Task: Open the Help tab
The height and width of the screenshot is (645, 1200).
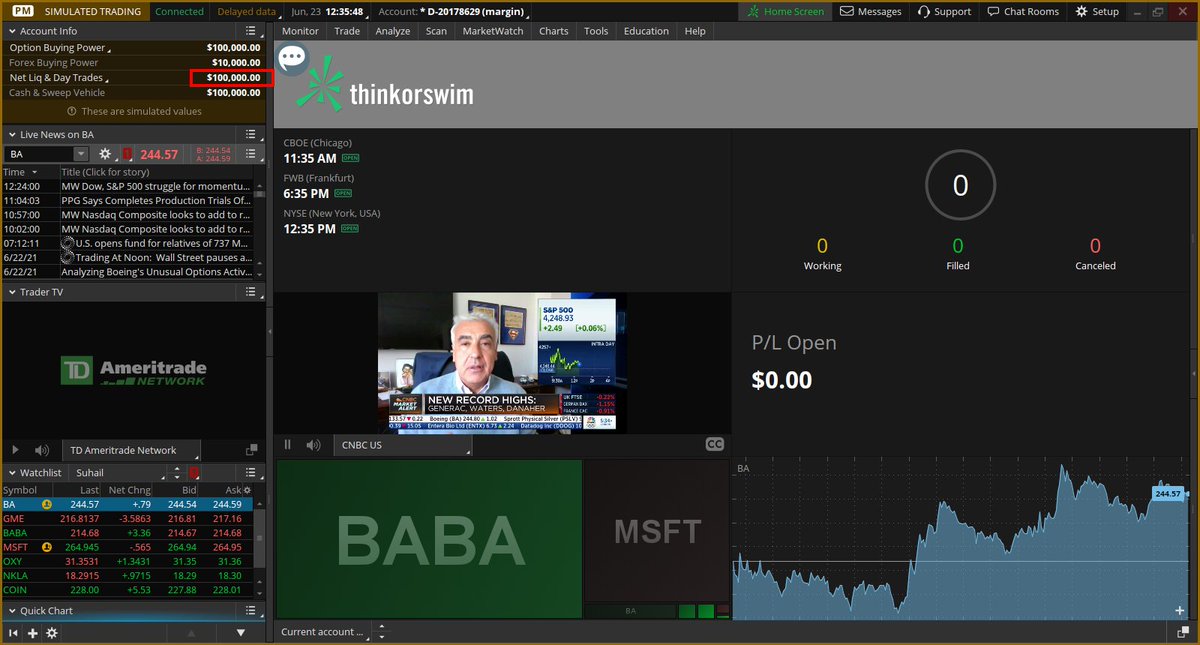Action: [x=695, y=31]
